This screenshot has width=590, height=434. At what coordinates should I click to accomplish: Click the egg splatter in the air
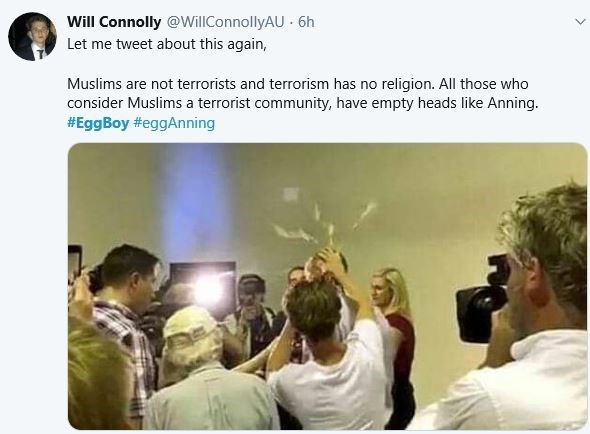click(x=324, y=224)
